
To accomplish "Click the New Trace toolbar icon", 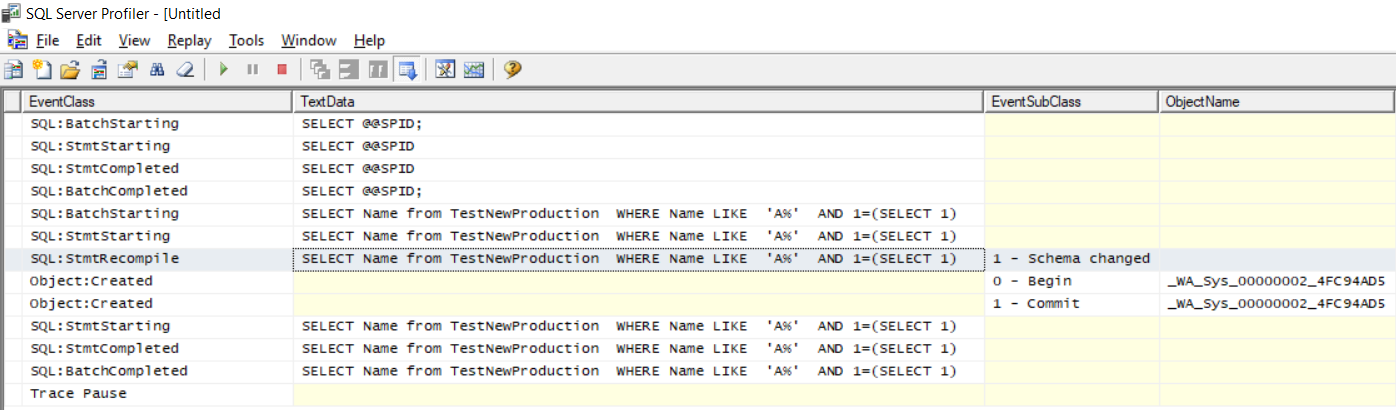I will [x=14, y=70].
